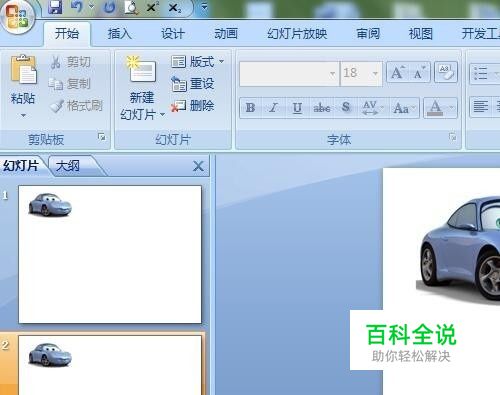Switch to the 幻灯片 pane tab
500x395 pixels.
point(21,166)
